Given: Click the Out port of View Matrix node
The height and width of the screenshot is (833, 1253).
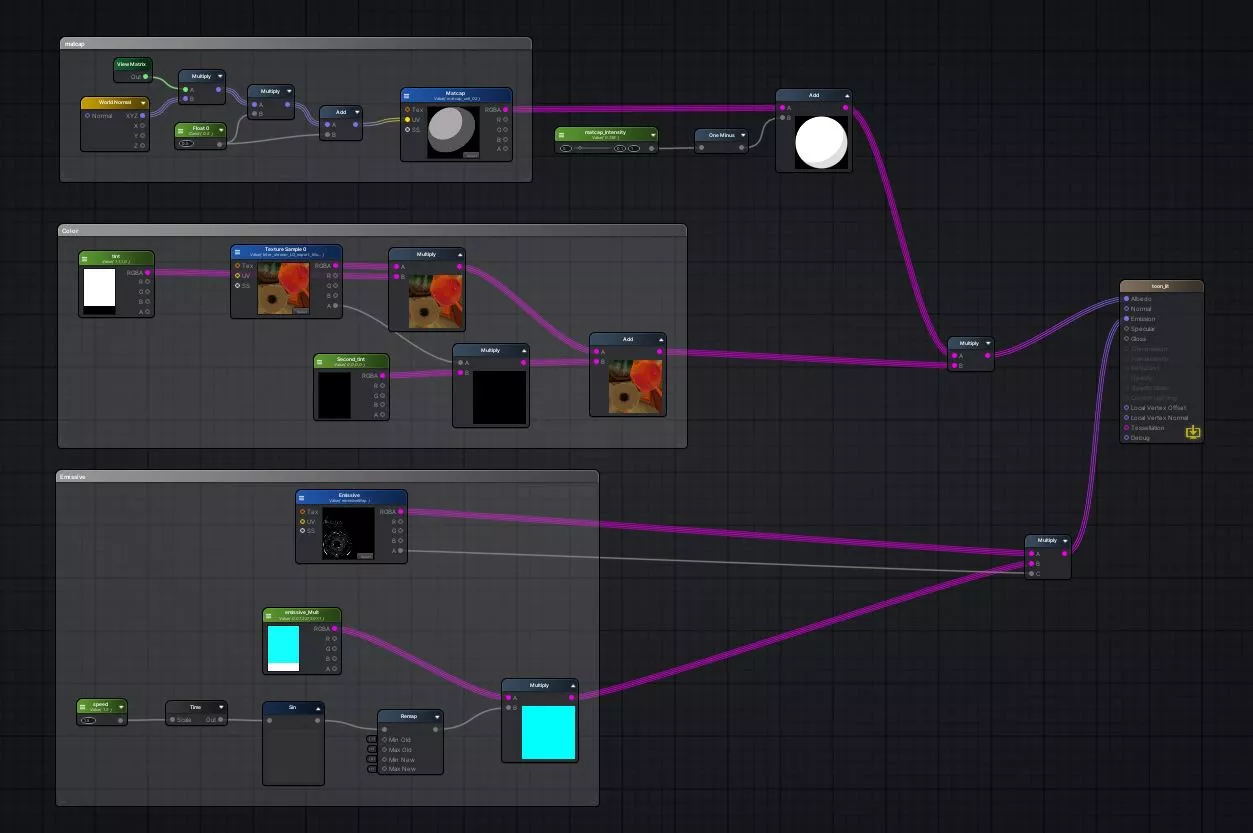Looking at the screenshot, I should point(146,76).
